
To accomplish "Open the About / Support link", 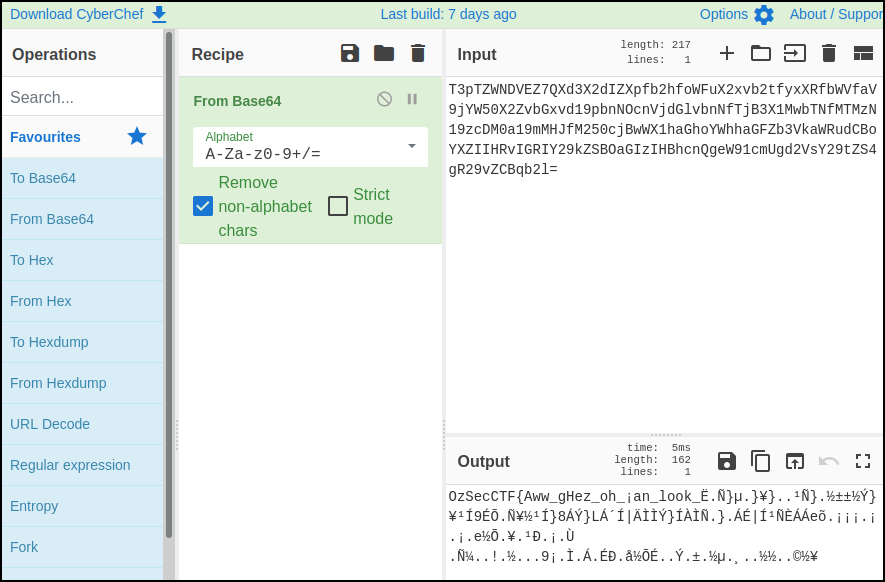I will (x=836, y=14).
